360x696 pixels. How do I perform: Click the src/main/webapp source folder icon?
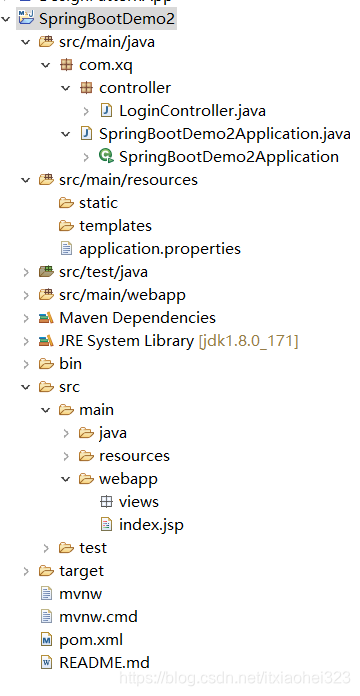click(46, 295)
